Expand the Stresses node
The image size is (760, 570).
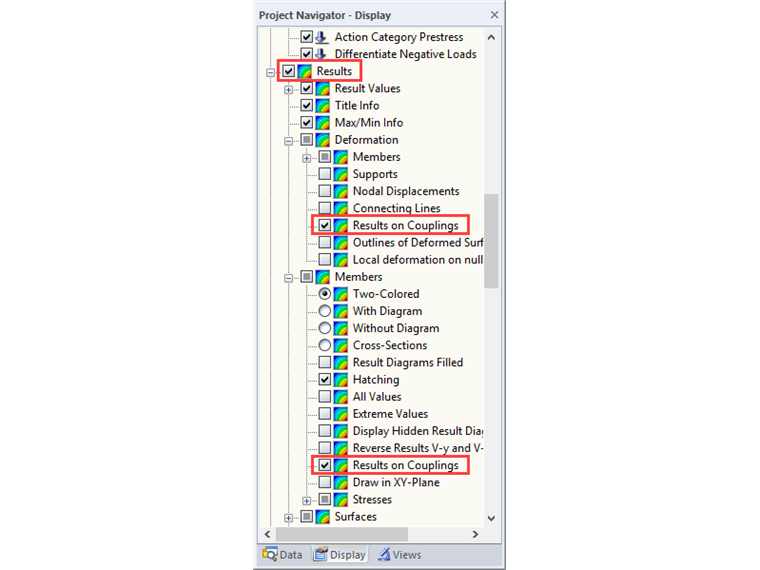306,501
